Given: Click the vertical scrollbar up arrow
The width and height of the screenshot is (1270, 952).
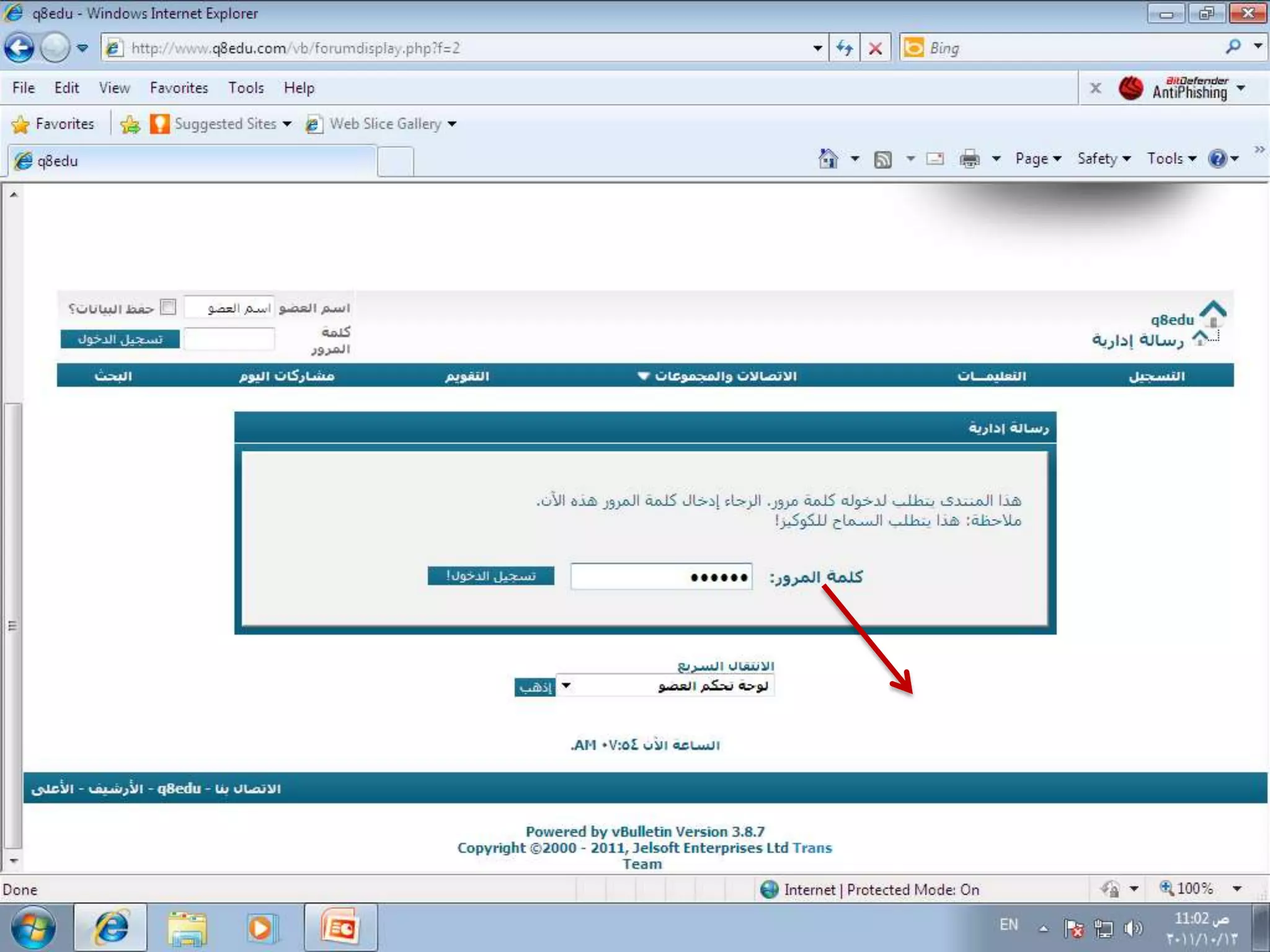Looking at the screenshot, I should (13, 195).
